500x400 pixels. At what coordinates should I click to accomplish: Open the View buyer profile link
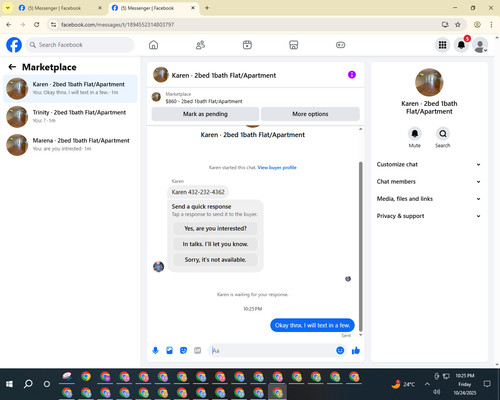(x=277, y=168)
